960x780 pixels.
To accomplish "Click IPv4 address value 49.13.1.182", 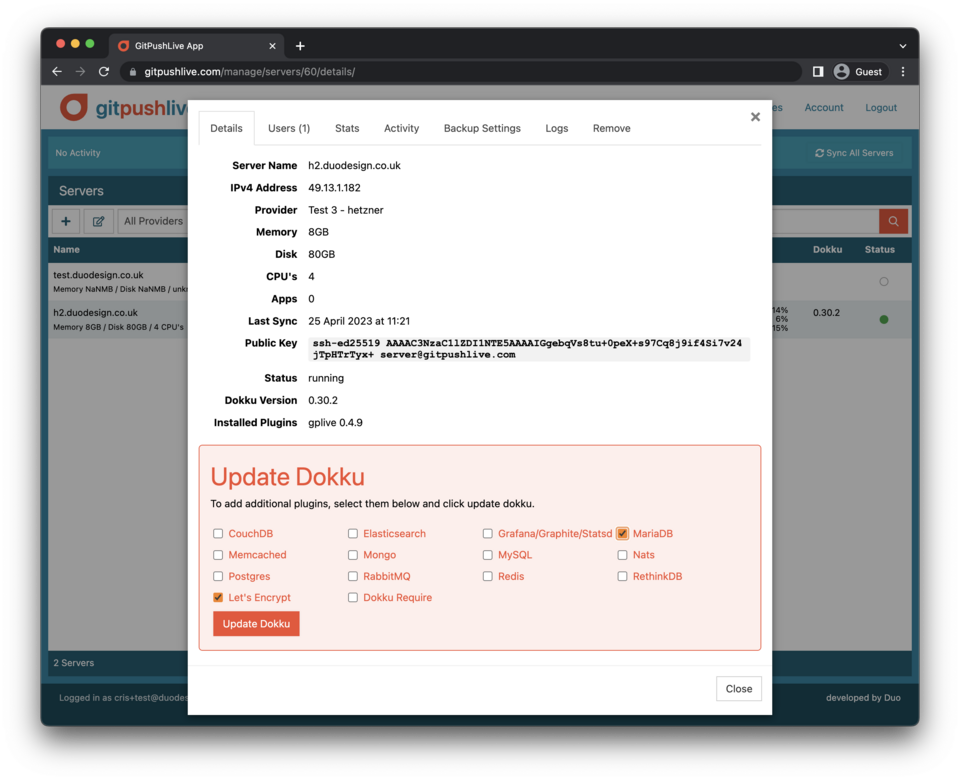I will pos(334,188).
